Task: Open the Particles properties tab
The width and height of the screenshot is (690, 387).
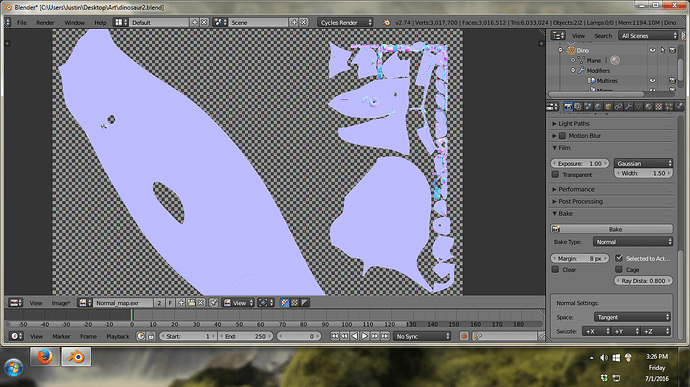Action: click(x=669, y=107)
